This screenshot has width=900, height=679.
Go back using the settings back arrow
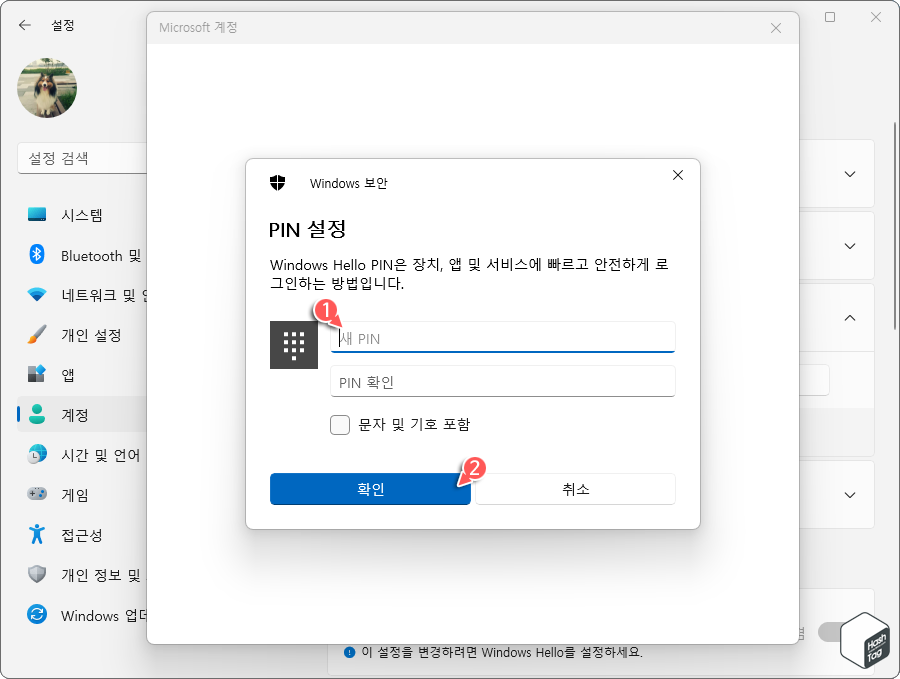pyautogui.click(x=23, y=25)
